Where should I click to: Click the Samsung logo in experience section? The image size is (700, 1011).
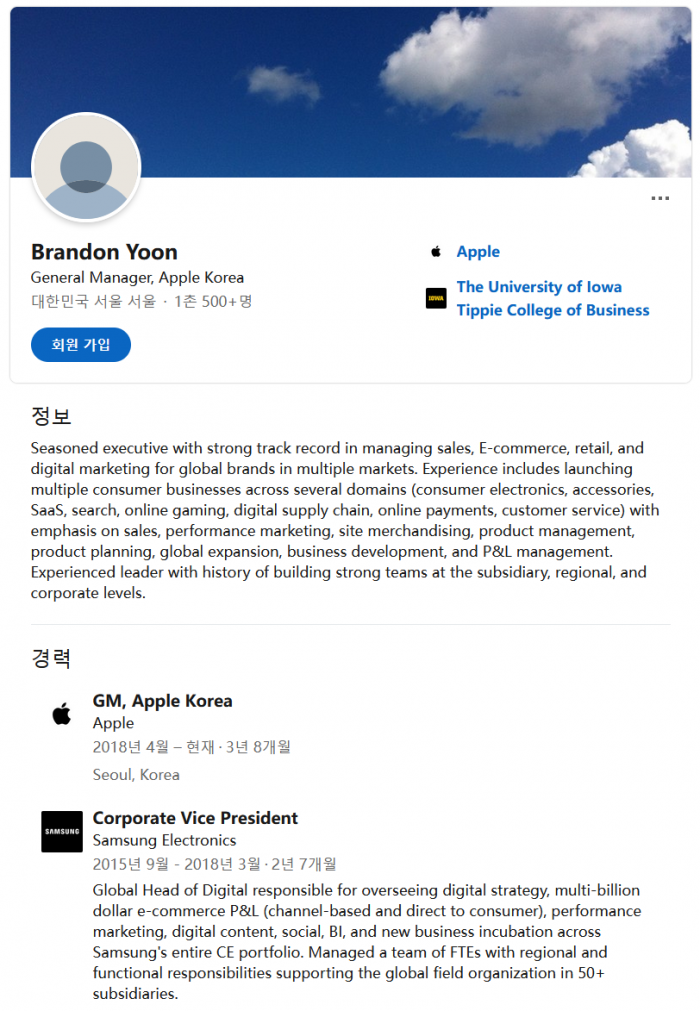point(62,831)
